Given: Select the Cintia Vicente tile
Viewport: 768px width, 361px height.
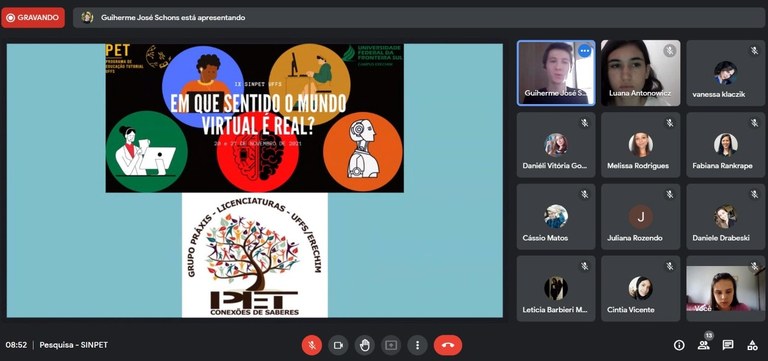Looking at the screenshot, I should [641, 289].
